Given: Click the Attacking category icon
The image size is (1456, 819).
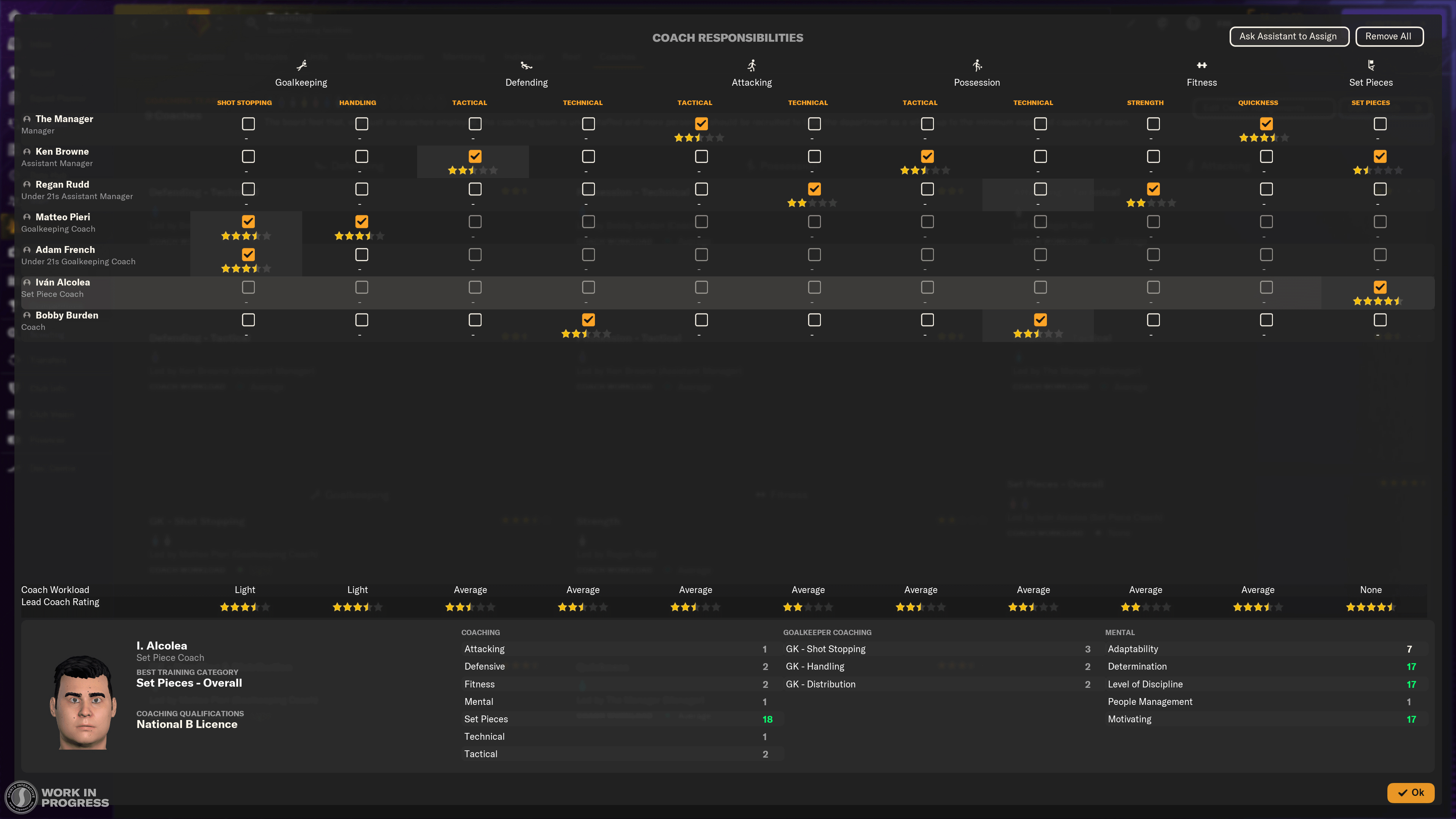Looking at the screenshot, I should 751,66.
